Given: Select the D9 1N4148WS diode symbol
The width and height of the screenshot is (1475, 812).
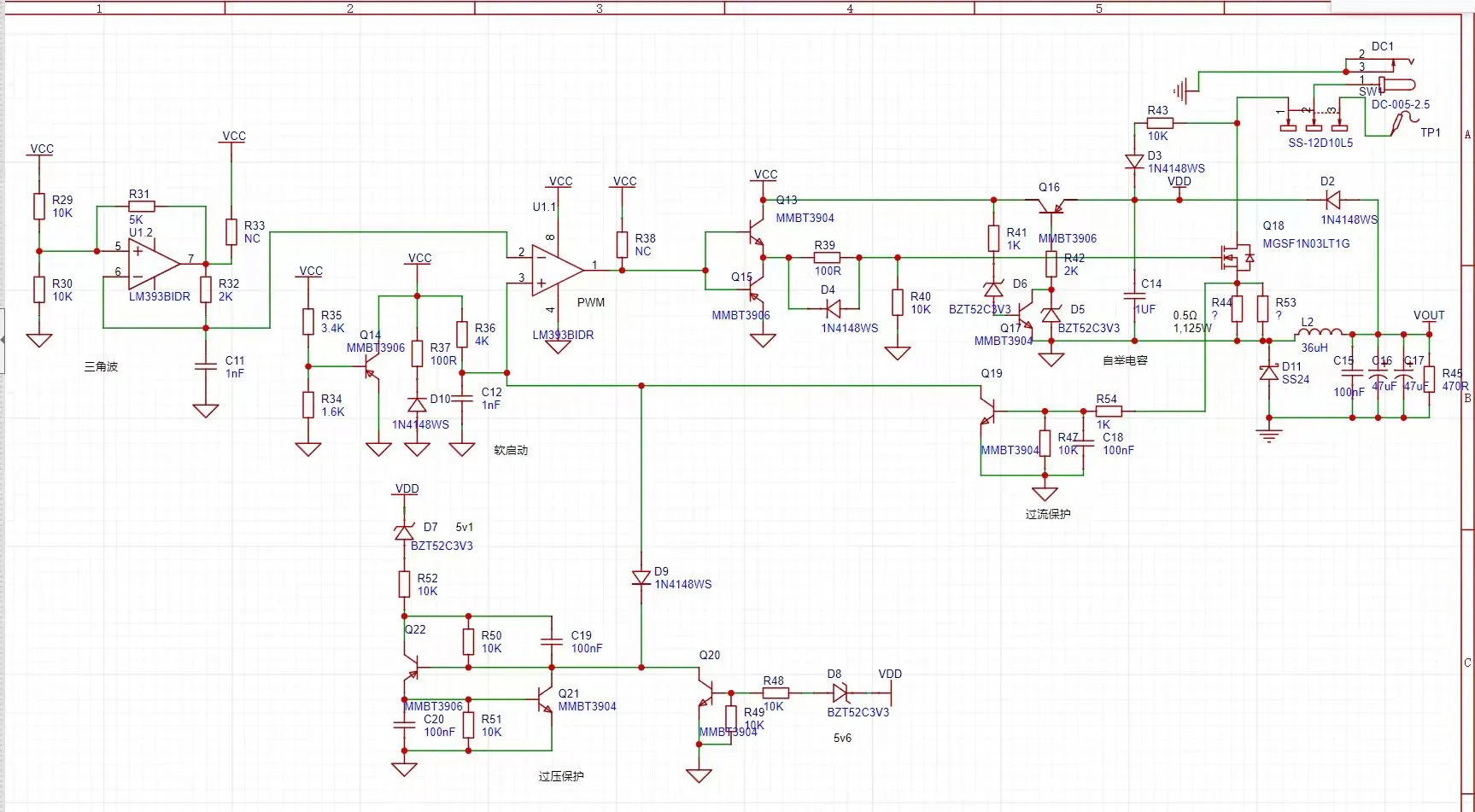Looking at the screenshot, I should coord(641,578).
